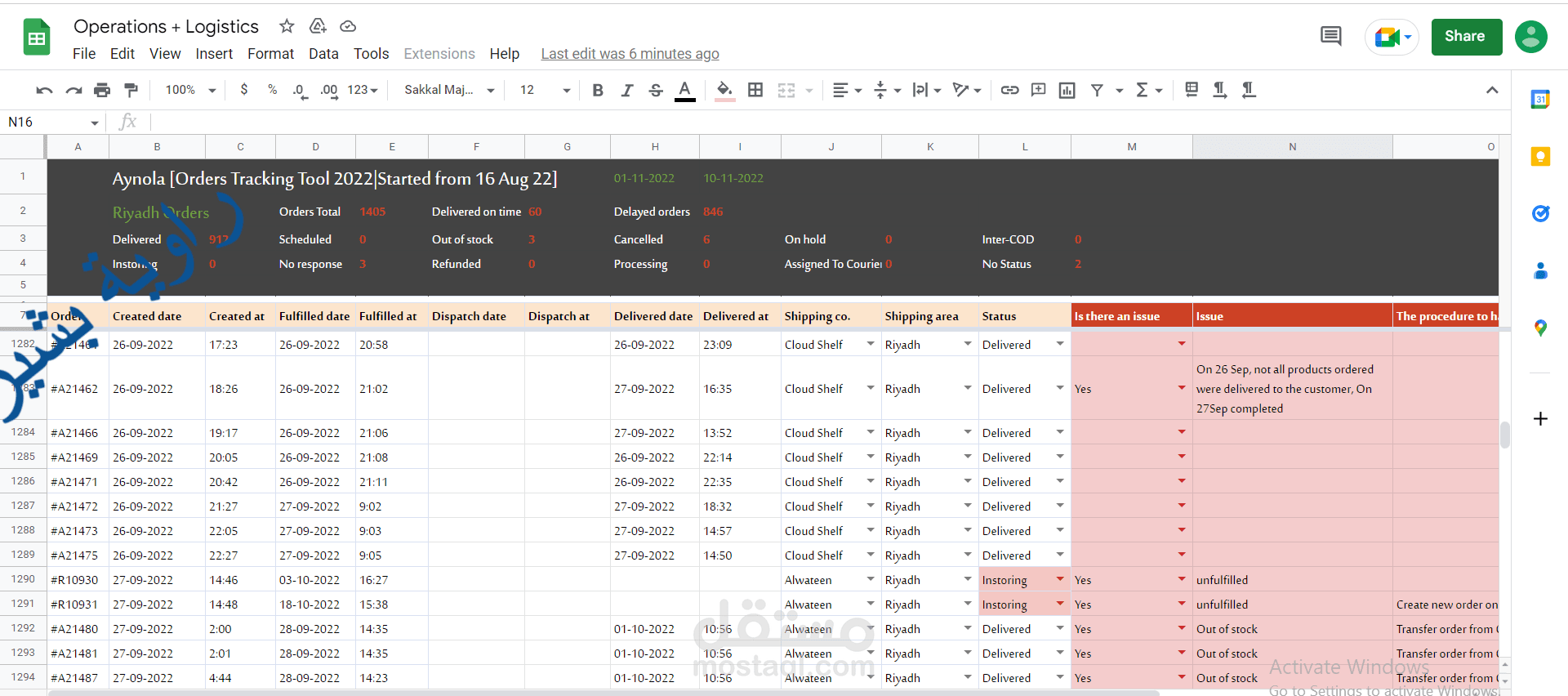Format as percent with the % icon

(x=272, y=90)
